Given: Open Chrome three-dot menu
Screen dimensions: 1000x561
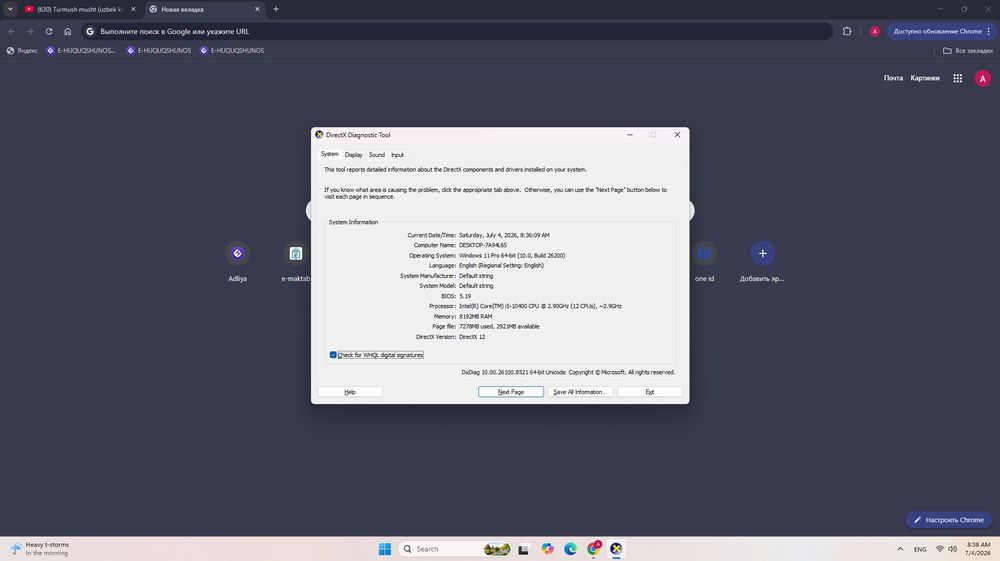Looking at the screenshot, I should click(989, 31).
